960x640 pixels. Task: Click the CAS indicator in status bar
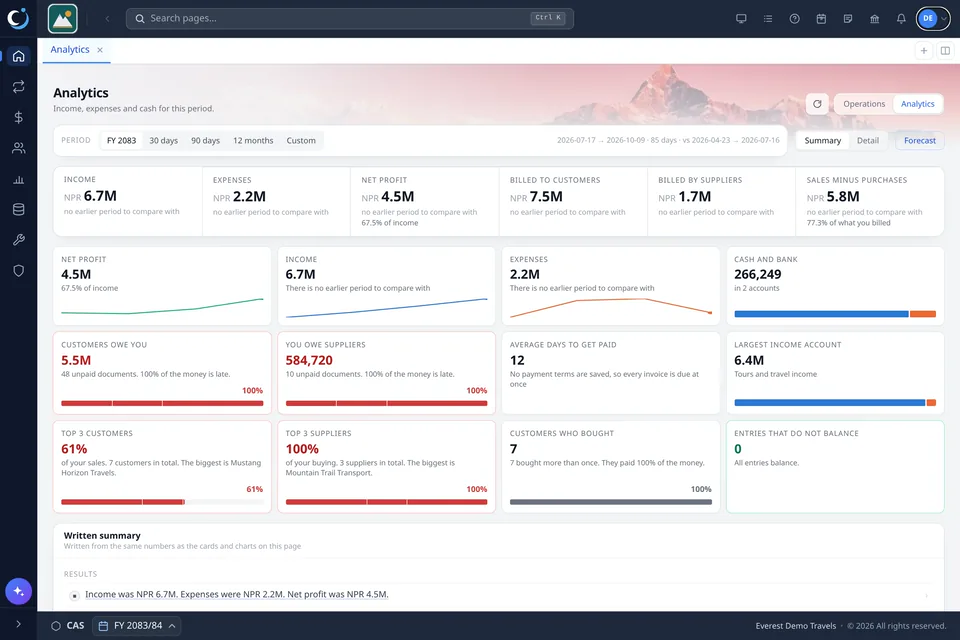[68, 626]
